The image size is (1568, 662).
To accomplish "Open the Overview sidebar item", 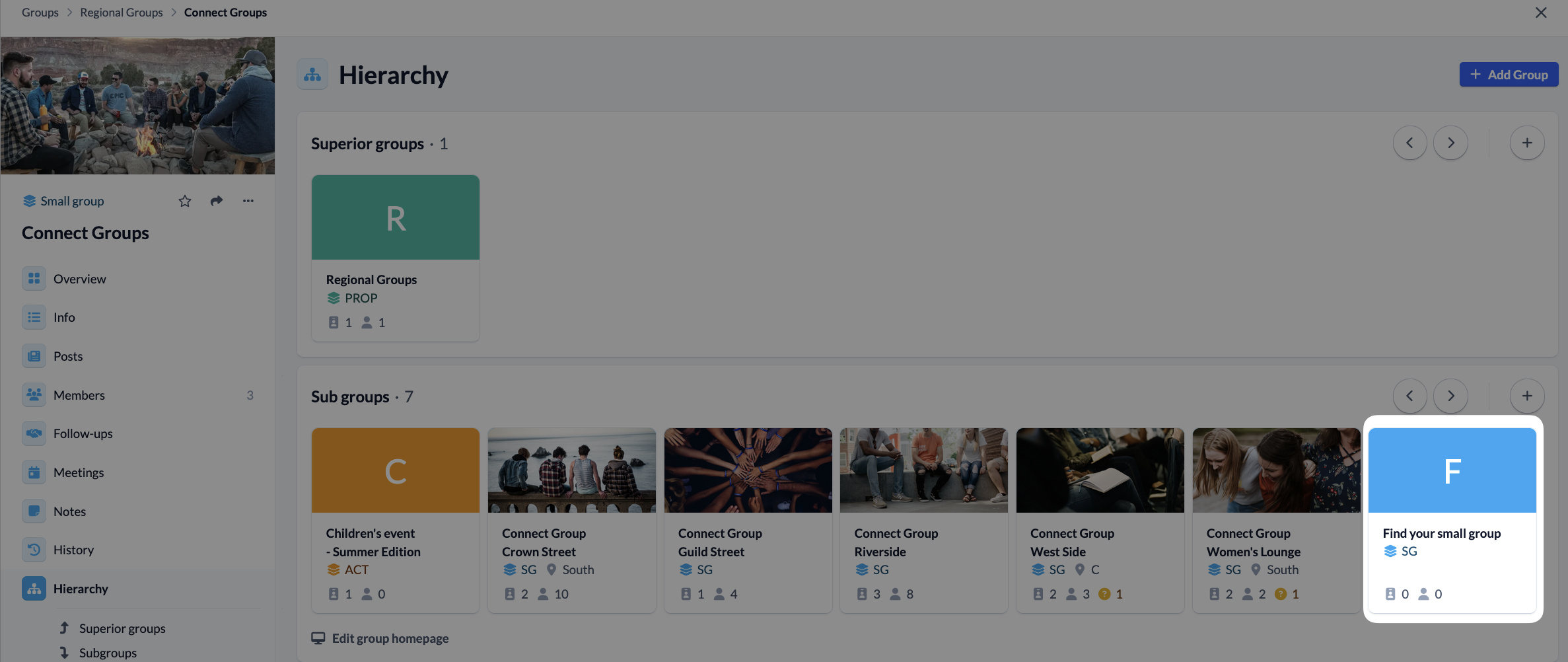I will (79, 279).
